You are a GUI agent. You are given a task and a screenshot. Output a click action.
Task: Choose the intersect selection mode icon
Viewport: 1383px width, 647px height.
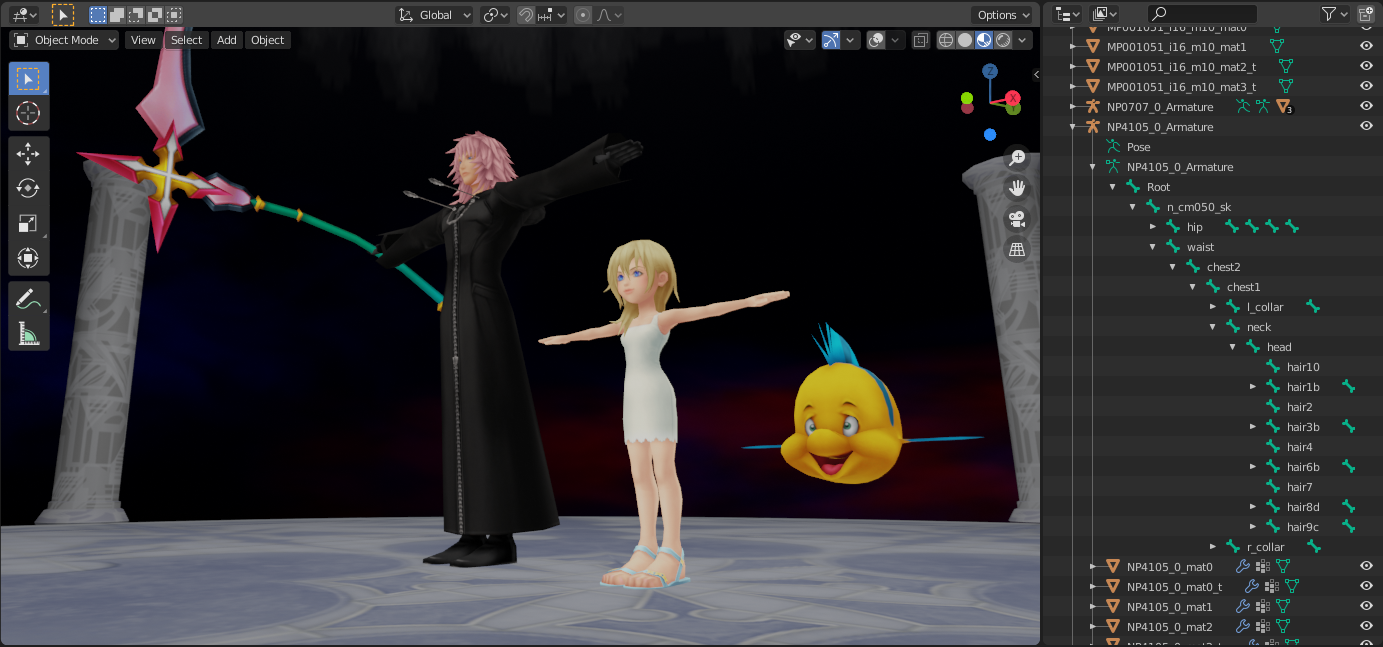coord(174,15)
